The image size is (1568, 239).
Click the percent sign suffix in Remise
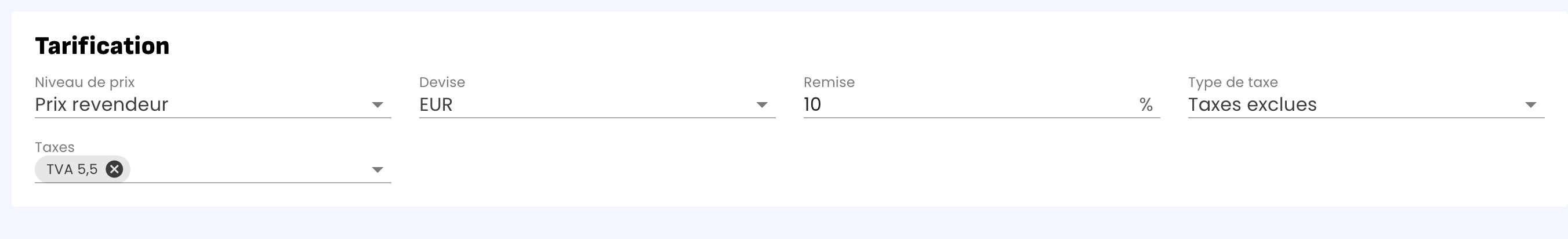pyautogui.click(x=1146, y=105)
